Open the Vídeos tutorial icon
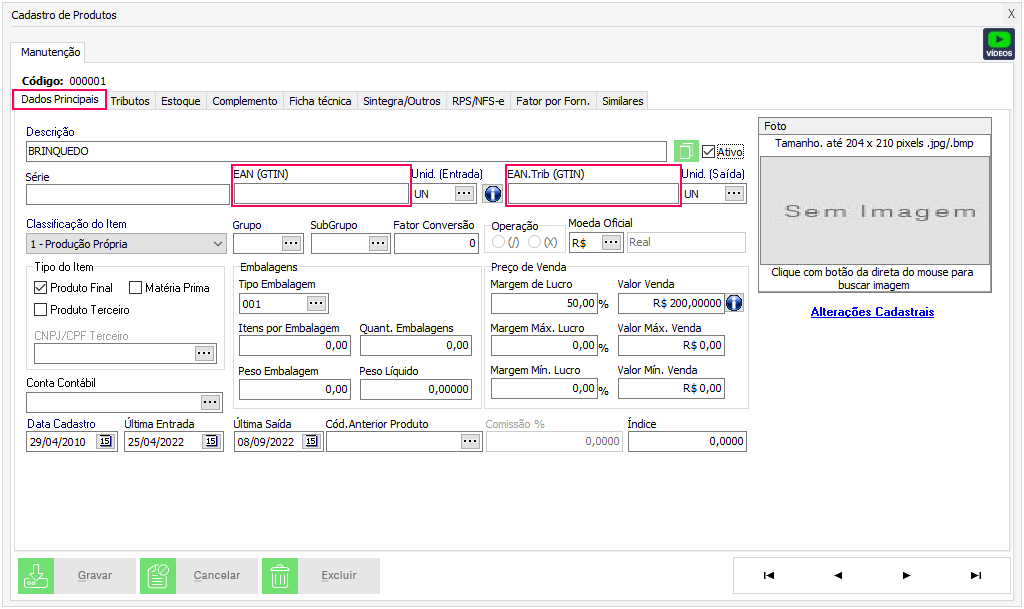 pos(998,44)
